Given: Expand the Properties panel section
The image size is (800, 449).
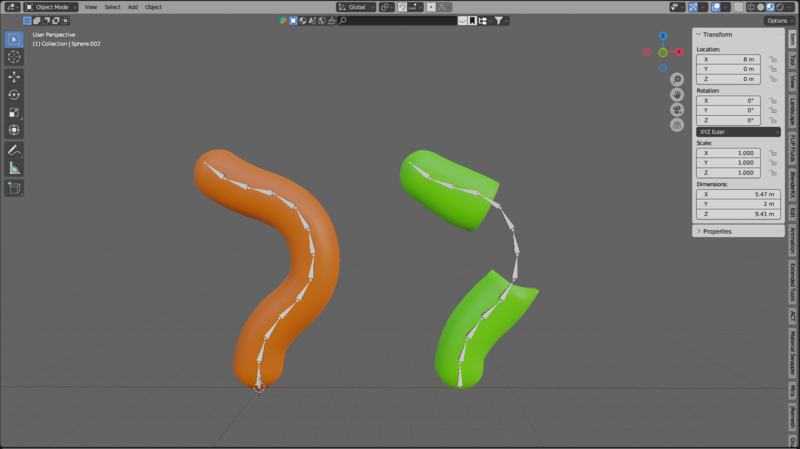Looking at the screenshot, I should pos(717,231).
